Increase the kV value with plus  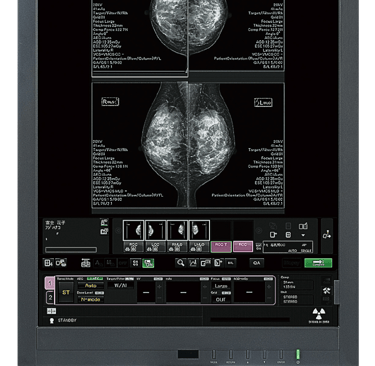tap(159, 287)
